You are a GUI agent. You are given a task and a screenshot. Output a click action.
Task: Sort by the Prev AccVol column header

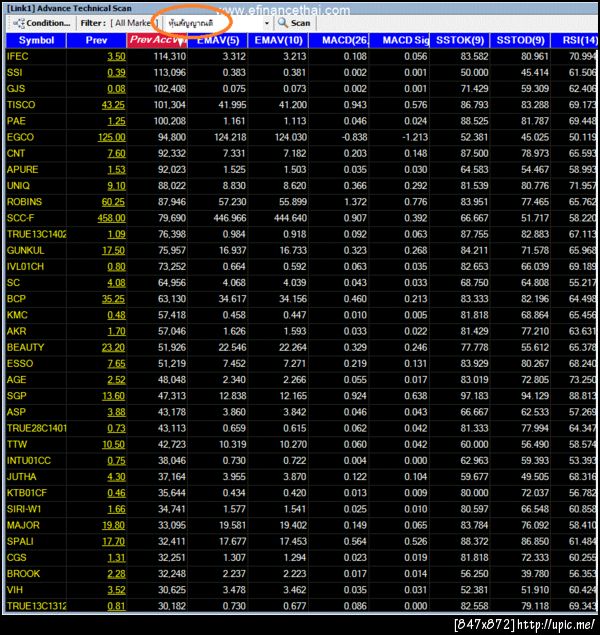[x=157, y=40]
